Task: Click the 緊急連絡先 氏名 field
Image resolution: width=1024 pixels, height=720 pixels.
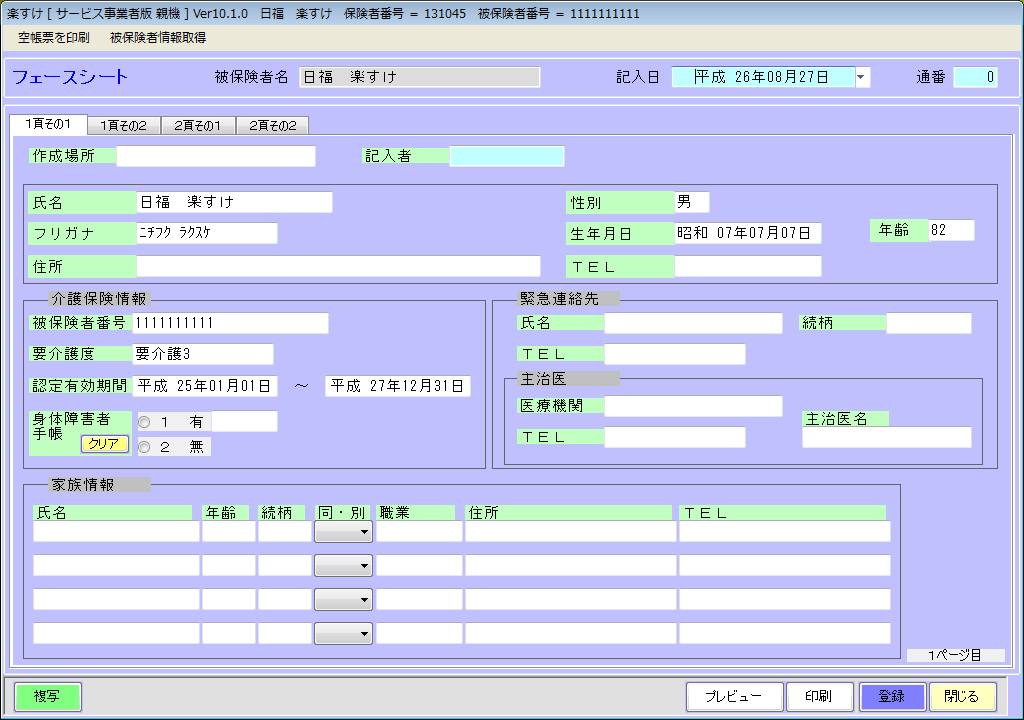Action: click(x=694, y=323)
